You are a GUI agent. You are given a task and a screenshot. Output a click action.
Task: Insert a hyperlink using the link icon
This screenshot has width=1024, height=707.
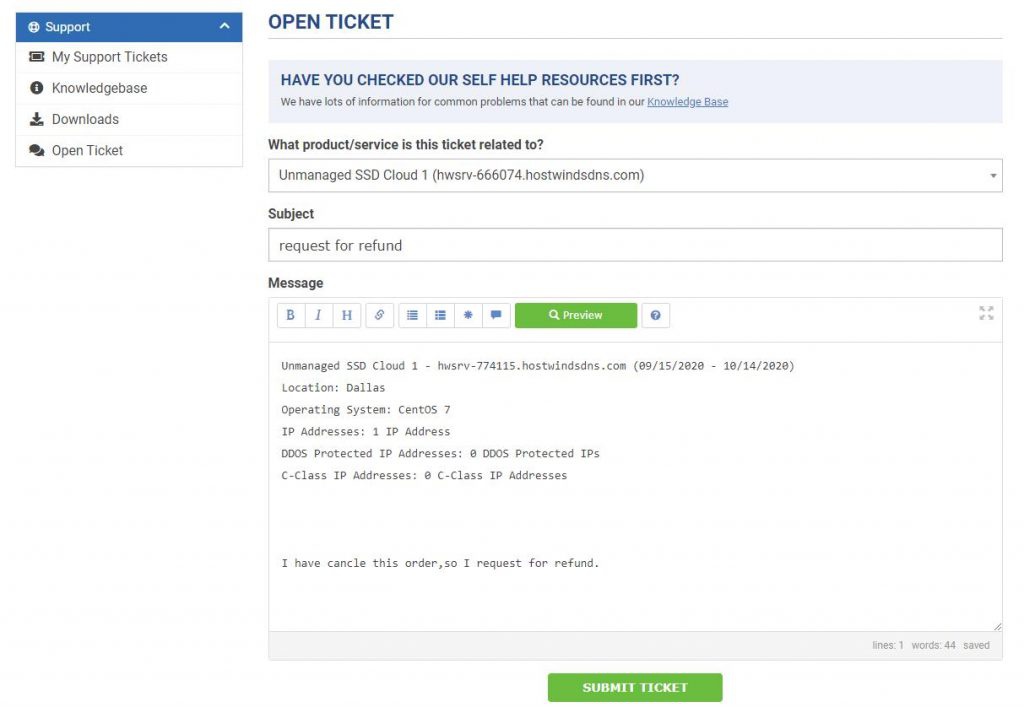click(x=380, y=315)
